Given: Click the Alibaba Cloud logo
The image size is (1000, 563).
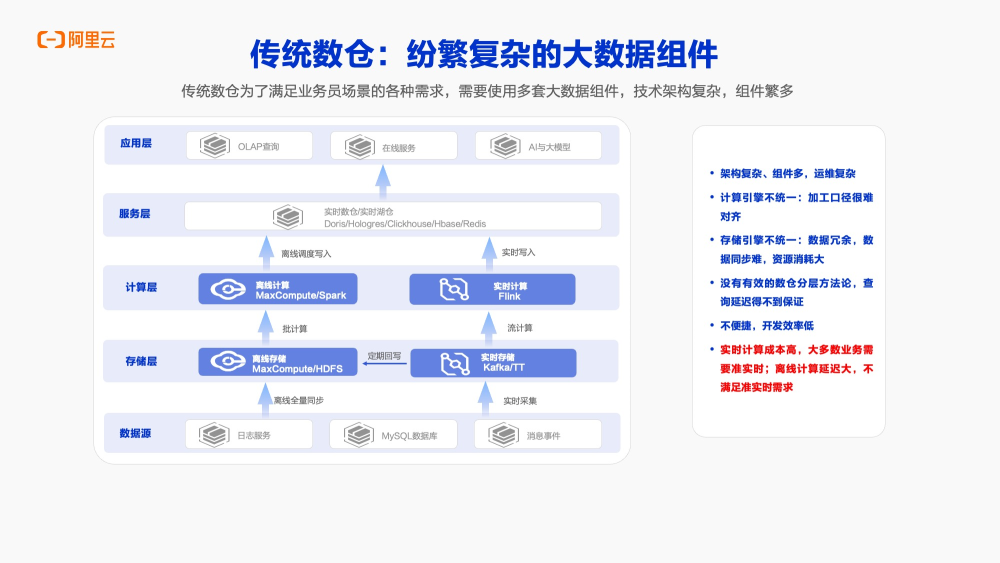Looking at the screenshot, I should [76, 40].
